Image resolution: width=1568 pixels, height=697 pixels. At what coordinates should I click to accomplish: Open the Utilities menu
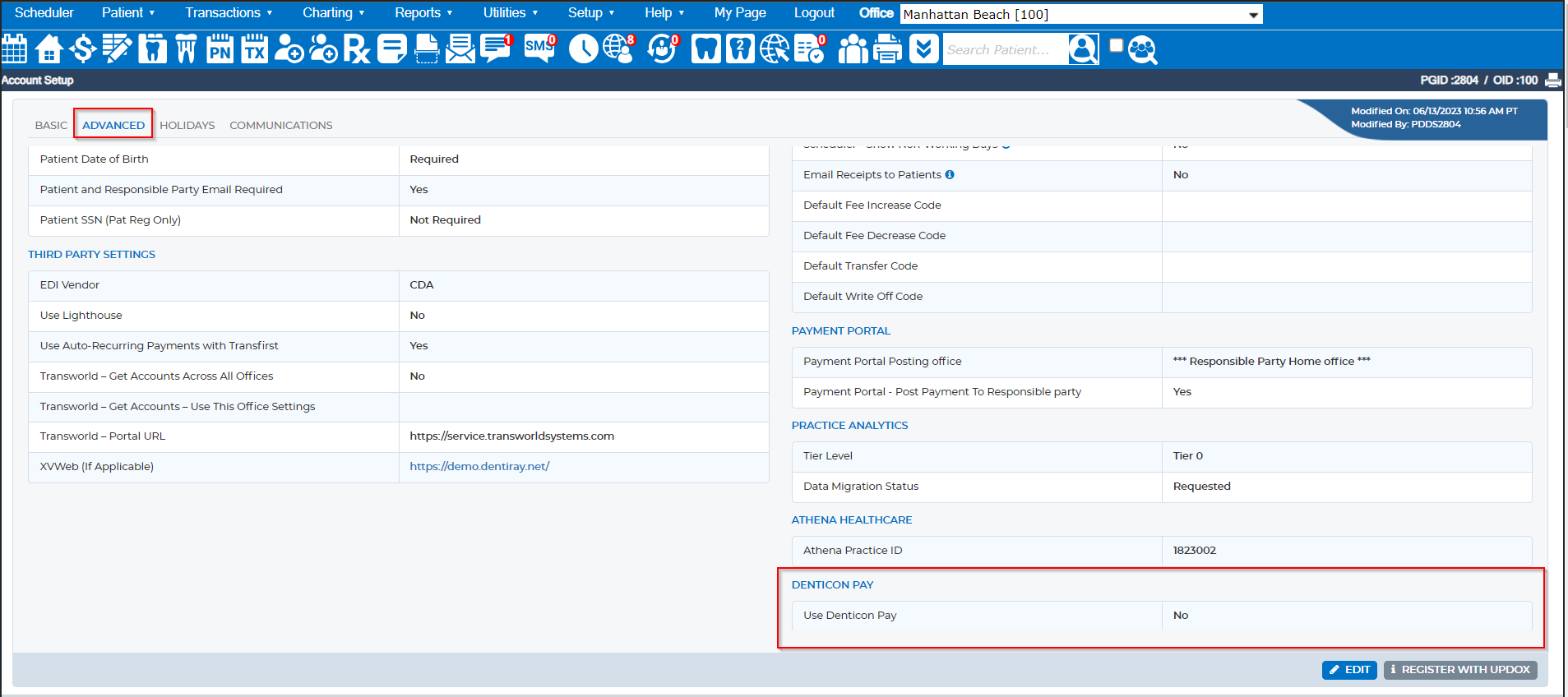[511, 13]
